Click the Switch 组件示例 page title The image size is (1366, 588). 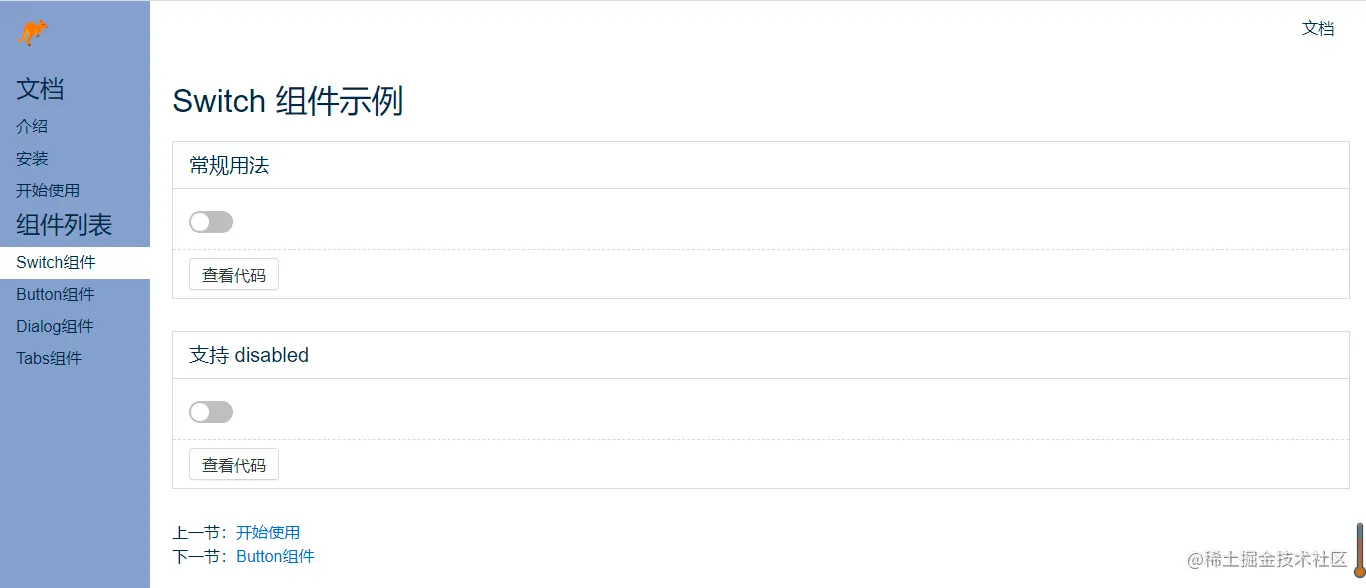288,102
